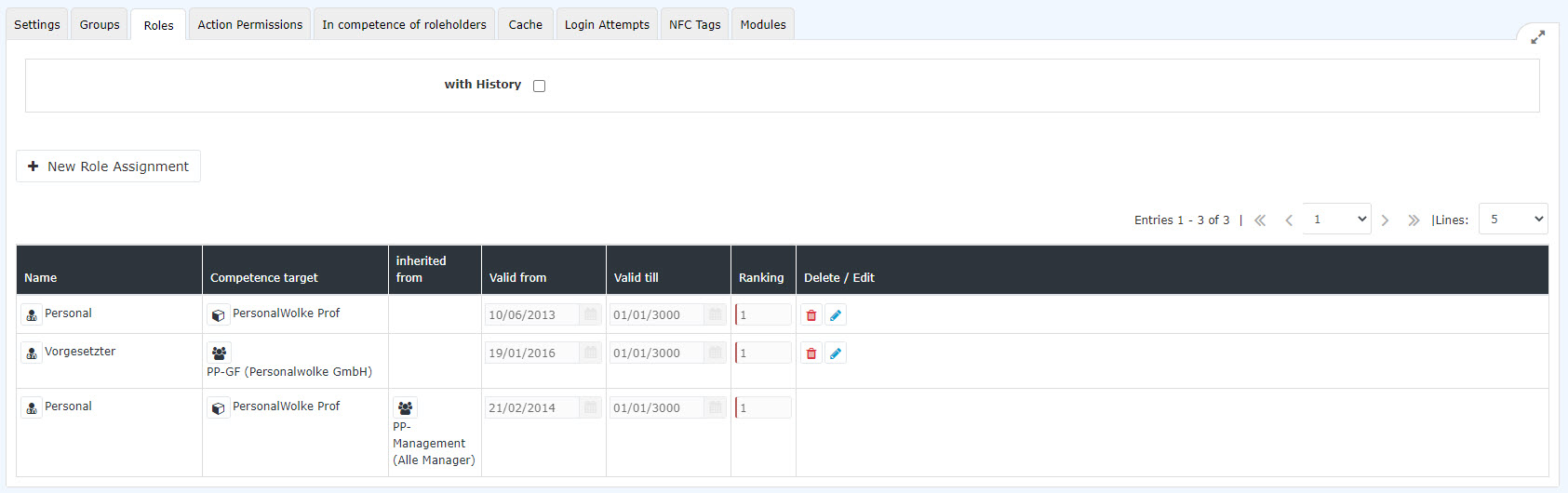The image size is (1568, 493).
Task: Switch to the Modules tab
Action: pos(763,24)
